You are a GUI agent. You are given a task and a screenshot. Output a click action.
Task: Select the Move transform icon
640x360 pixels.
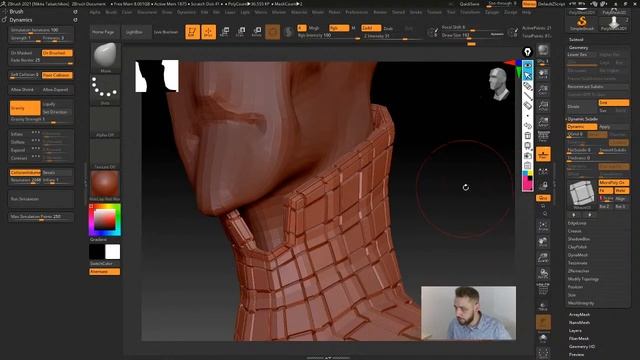pos(224,32)
